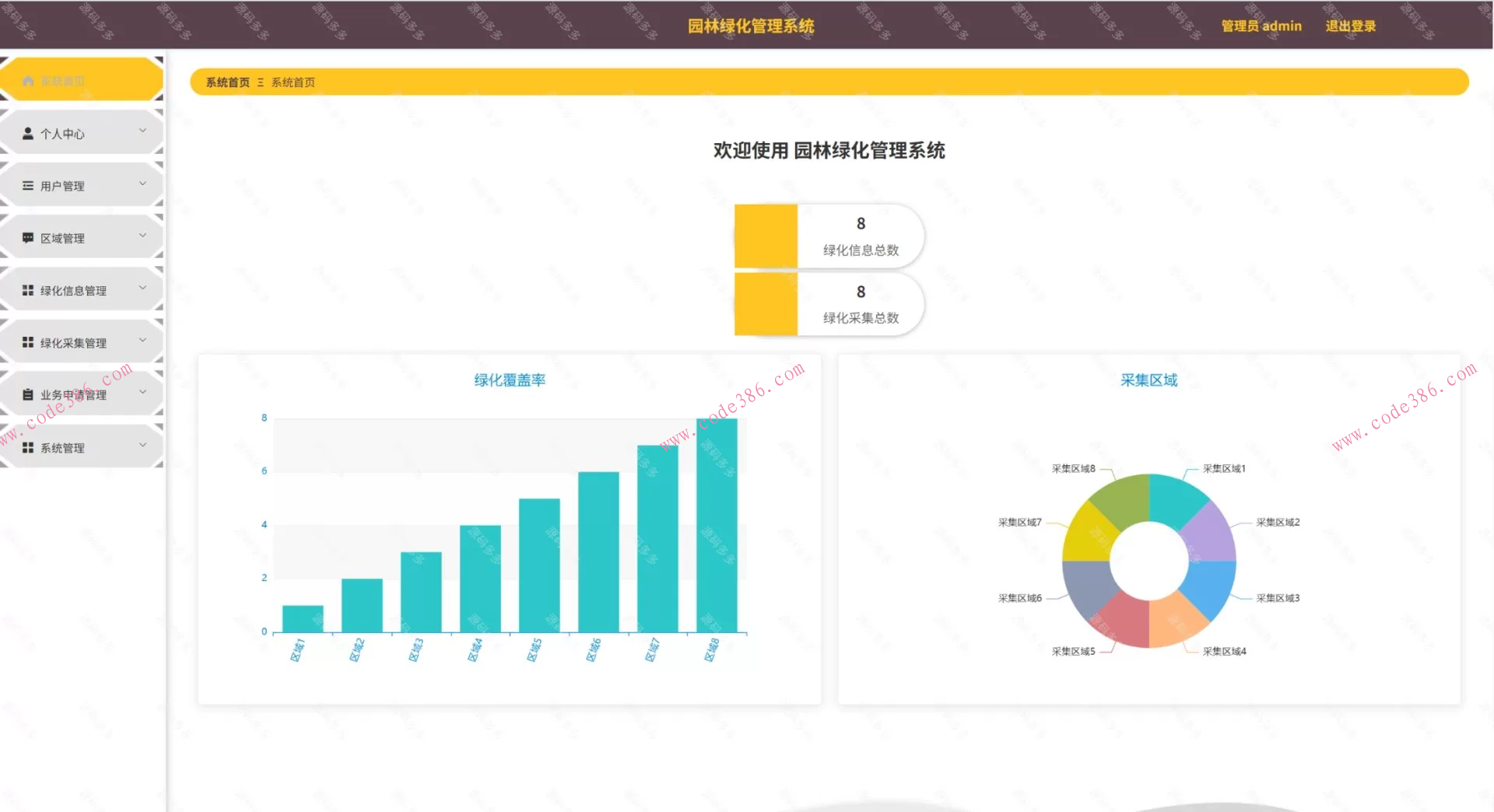1494x812 pixels.
Task: Expand the 个人中心 chevron
Action: pyautogui.click(x=142, y=131)
